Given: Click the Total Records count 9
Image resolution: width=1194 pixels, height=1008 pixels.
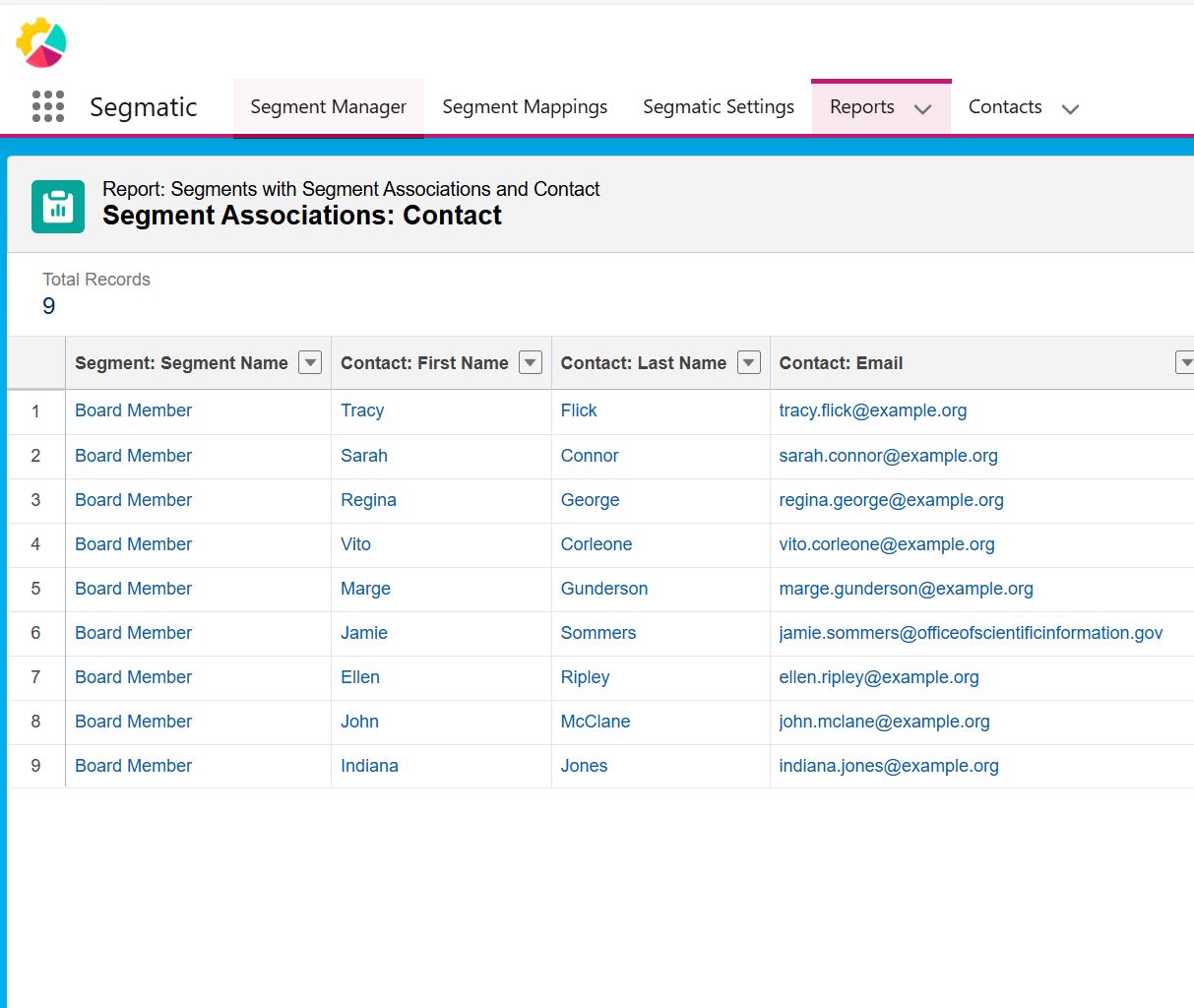Looking at the screenshot, I should [49, 306].
